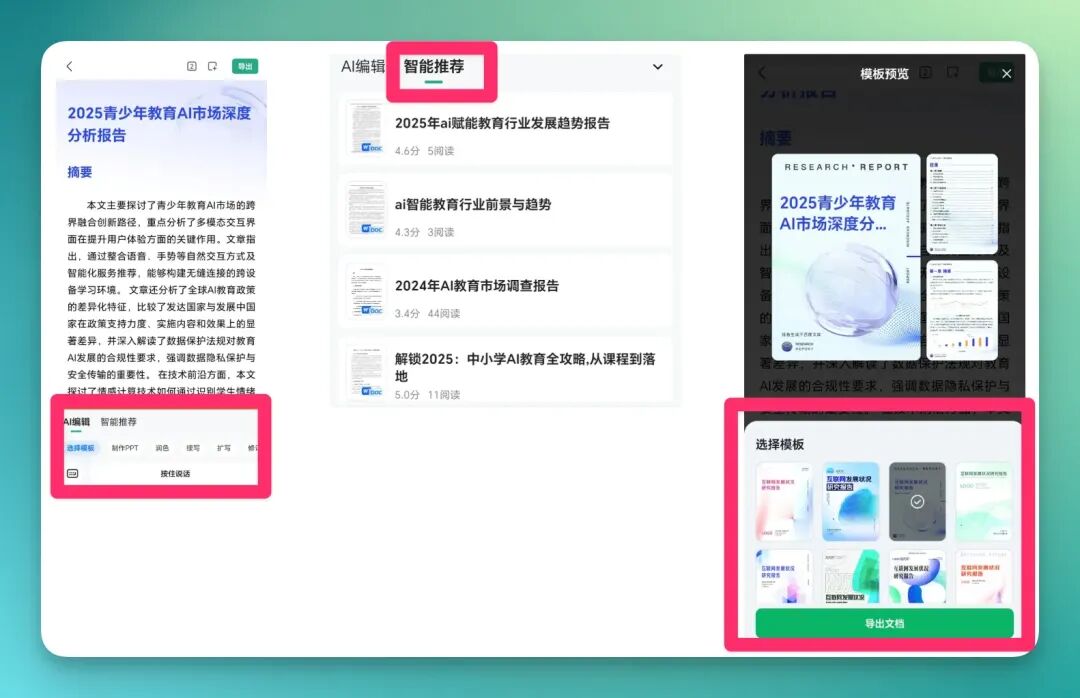Select the 制作PPT option
This screenshot has width=1080, height=698.
pyautogui.click(x=125, y=448)
